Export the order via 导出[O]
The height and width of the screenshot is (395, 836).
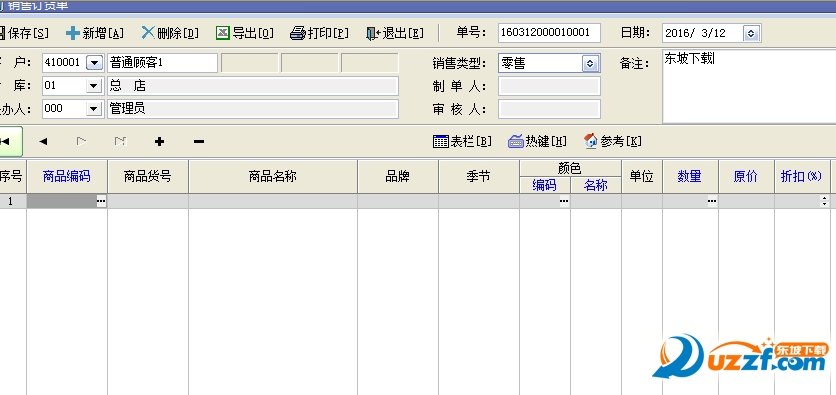tap(245, 33)
